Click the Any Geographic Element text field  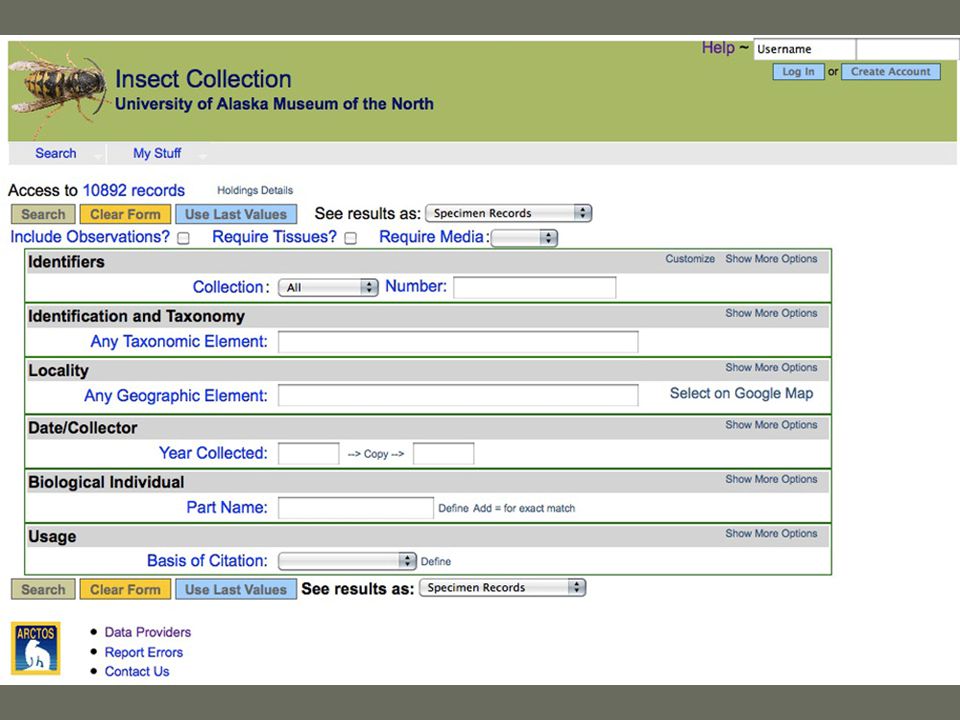[x=458, y=396]
